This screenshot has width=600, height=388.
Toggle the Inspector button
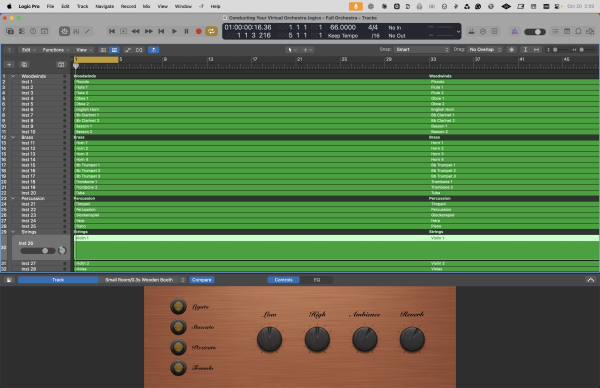22,31
